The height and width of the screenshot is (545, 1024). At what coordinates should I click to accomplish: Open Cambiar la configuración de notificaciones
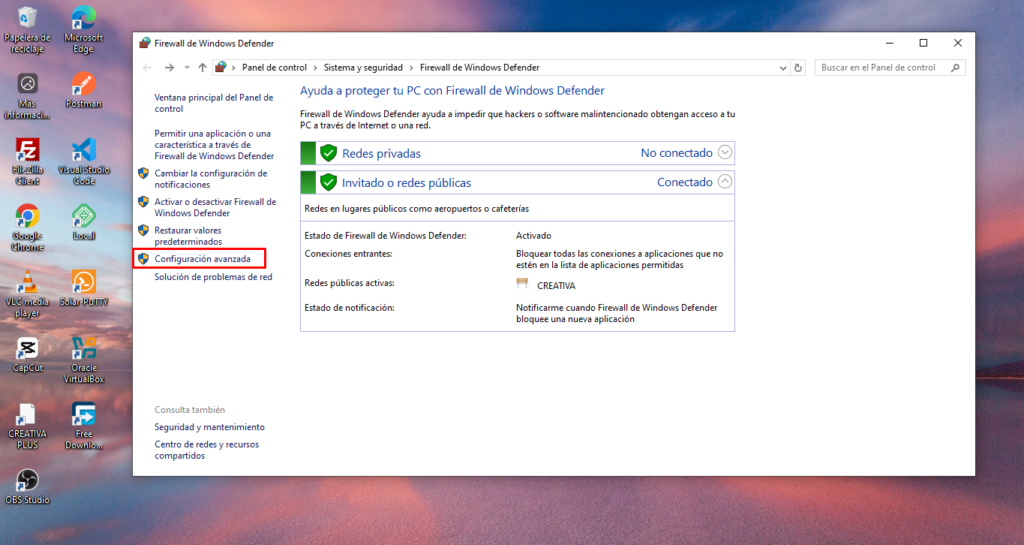210,179
